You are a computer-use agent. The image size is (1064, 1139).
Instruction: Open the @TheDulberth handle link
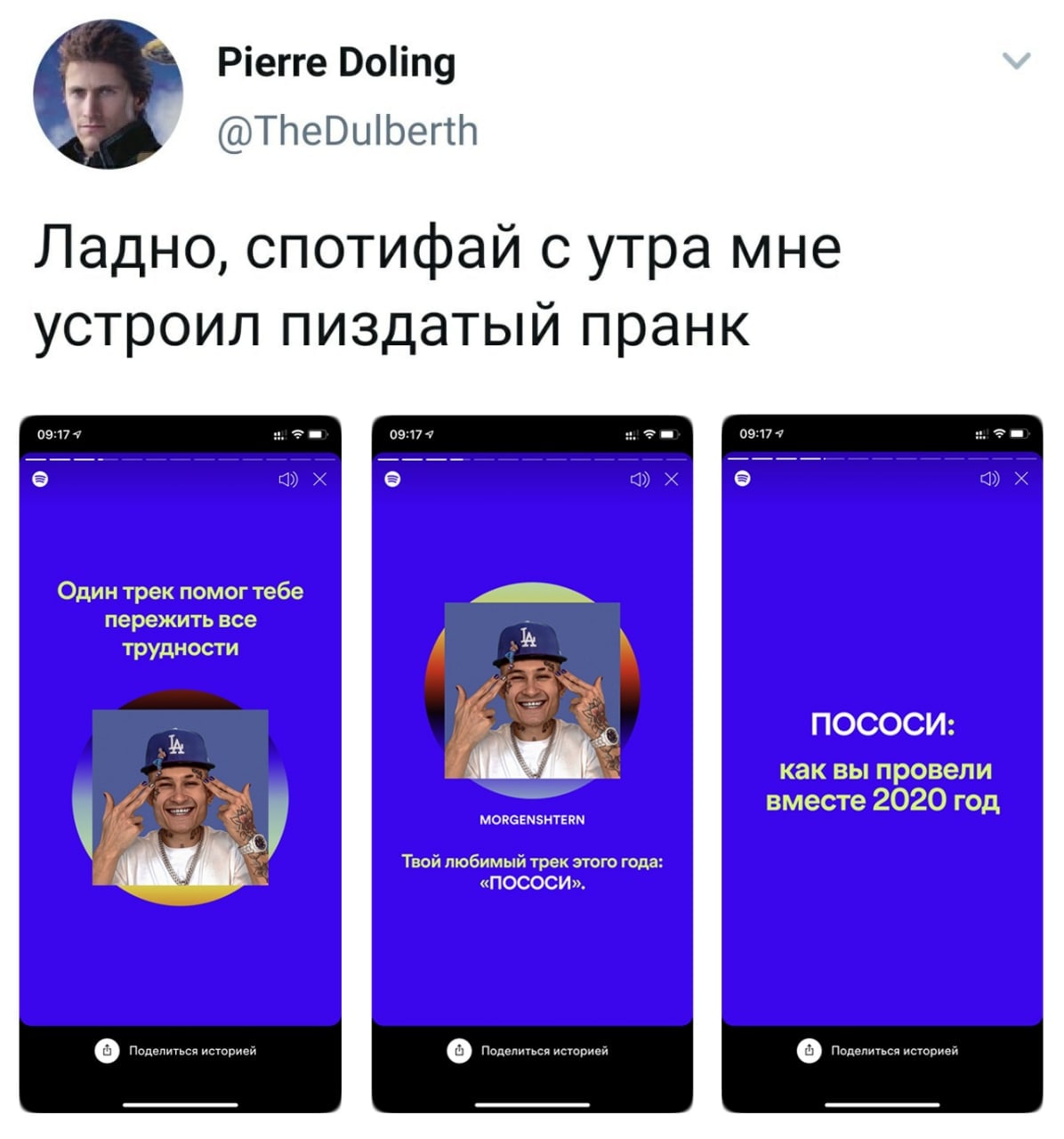click(x=348, y=131)
